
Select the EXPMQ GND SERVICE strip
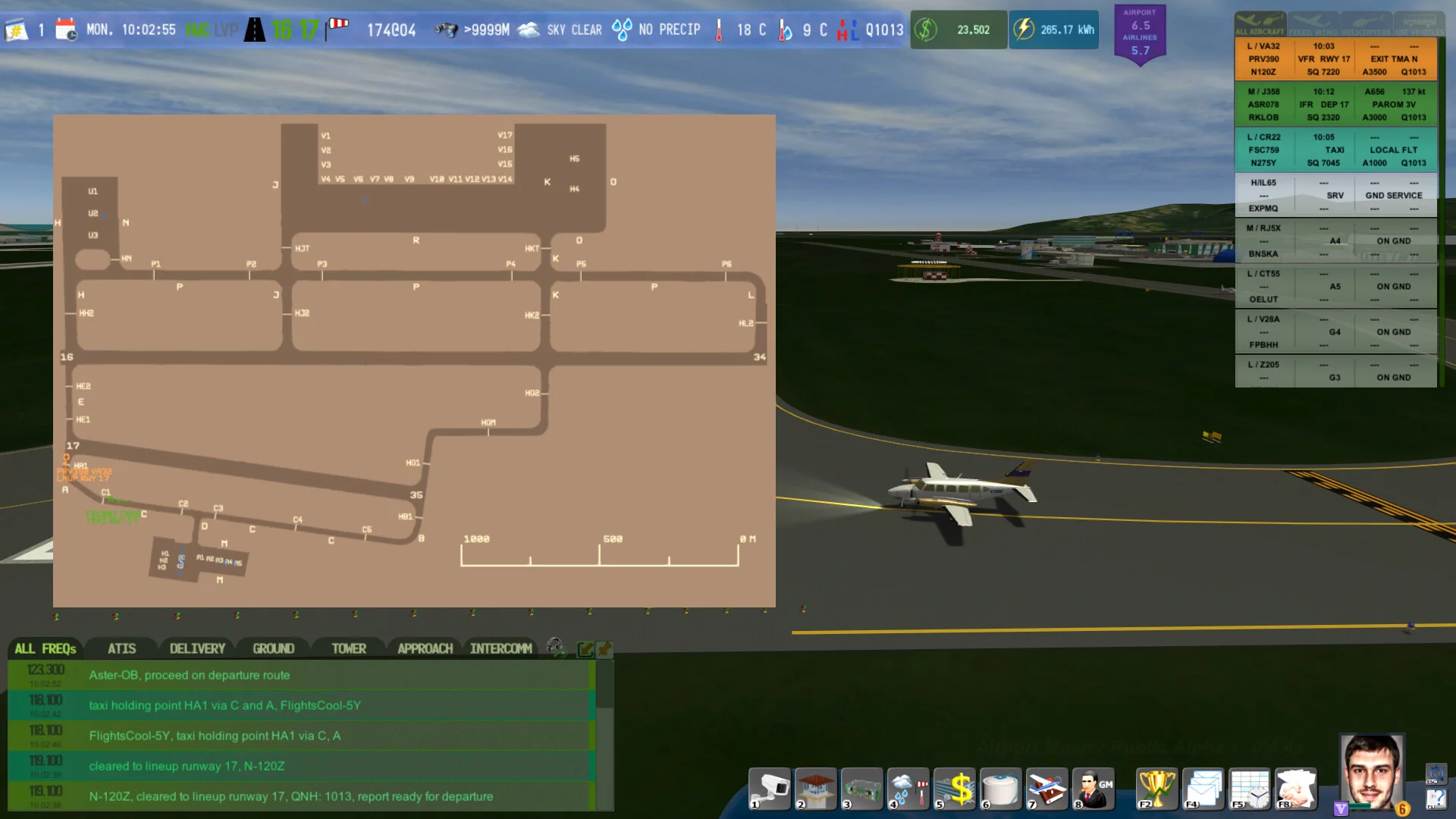1335,196
